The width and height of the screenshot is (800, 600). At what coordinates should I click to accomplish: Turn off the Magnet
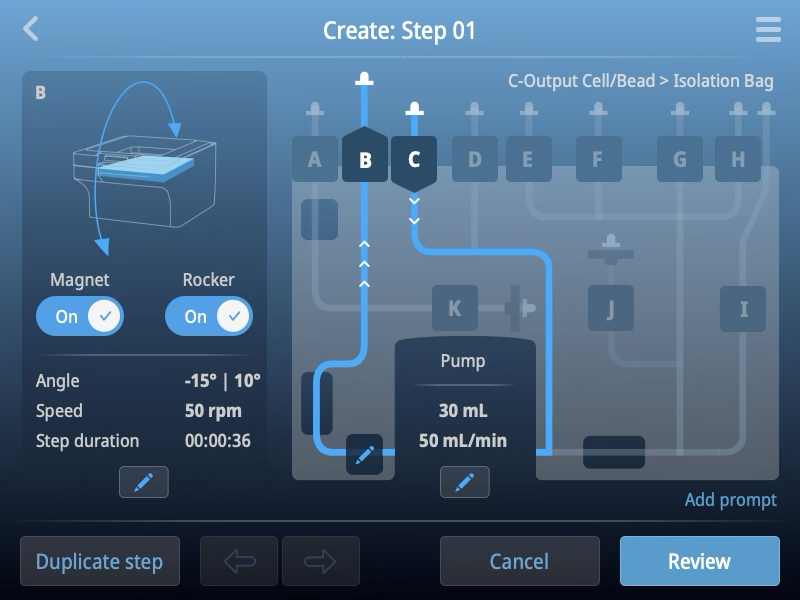click(x=80, y=315)
